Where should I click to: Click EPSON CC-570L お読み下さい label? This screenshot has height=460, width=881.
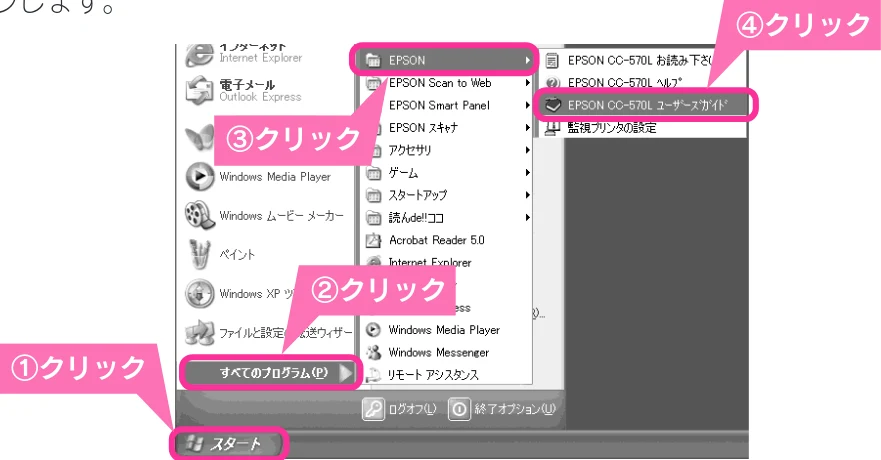639,60
